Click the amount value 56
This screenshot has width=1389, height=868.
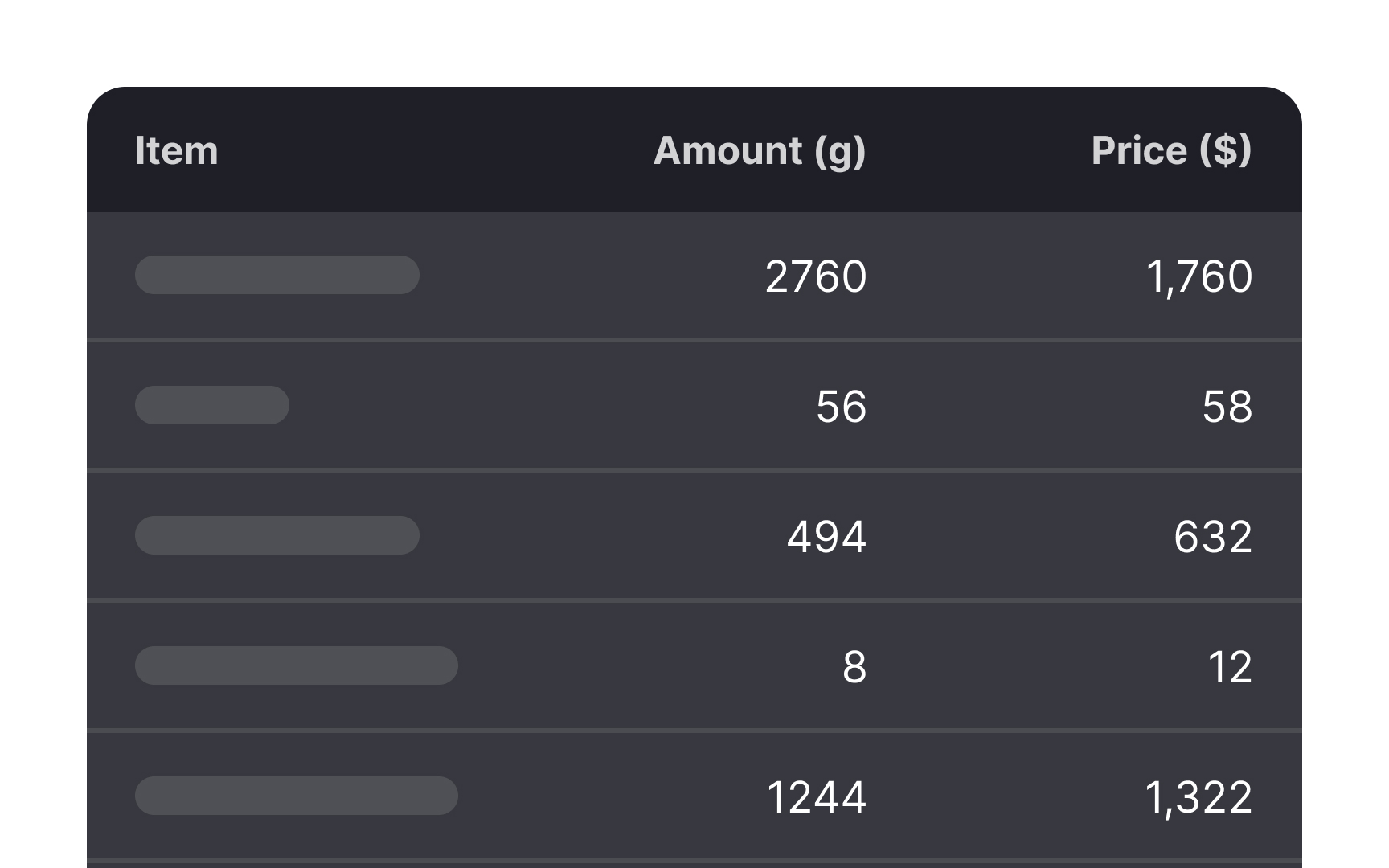pyautogui.click(x=841, y=407)
